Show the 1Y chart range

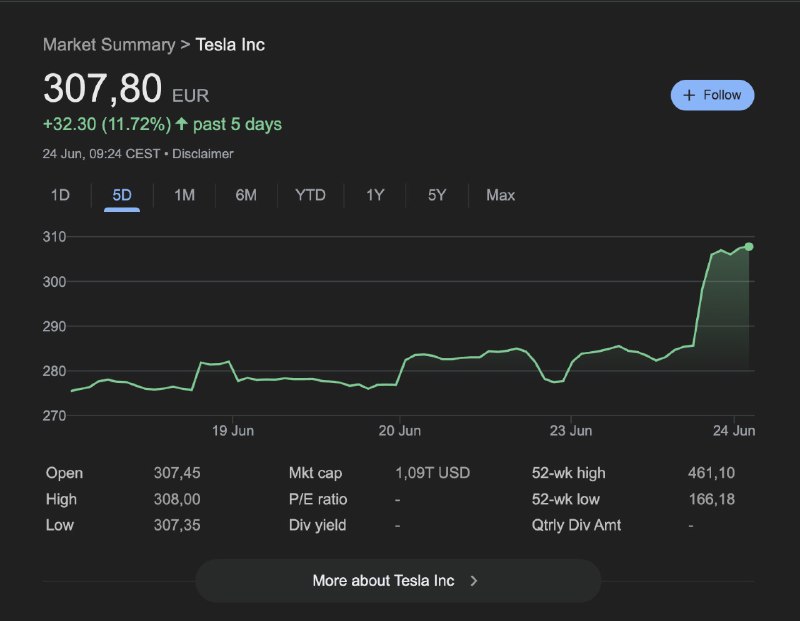tap(375, 195)
